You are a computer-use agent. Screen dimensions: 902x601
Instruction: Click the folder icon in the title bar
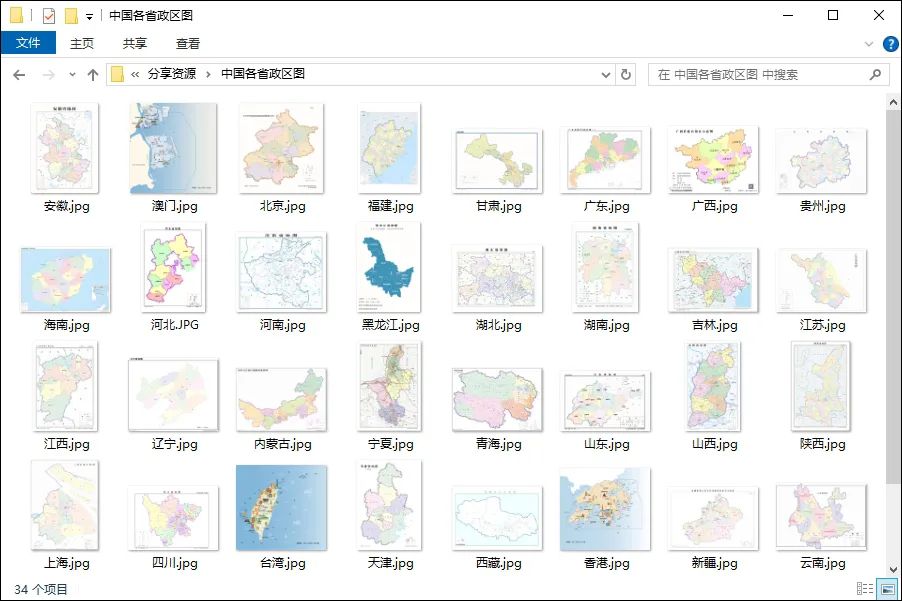pos(17,16)
